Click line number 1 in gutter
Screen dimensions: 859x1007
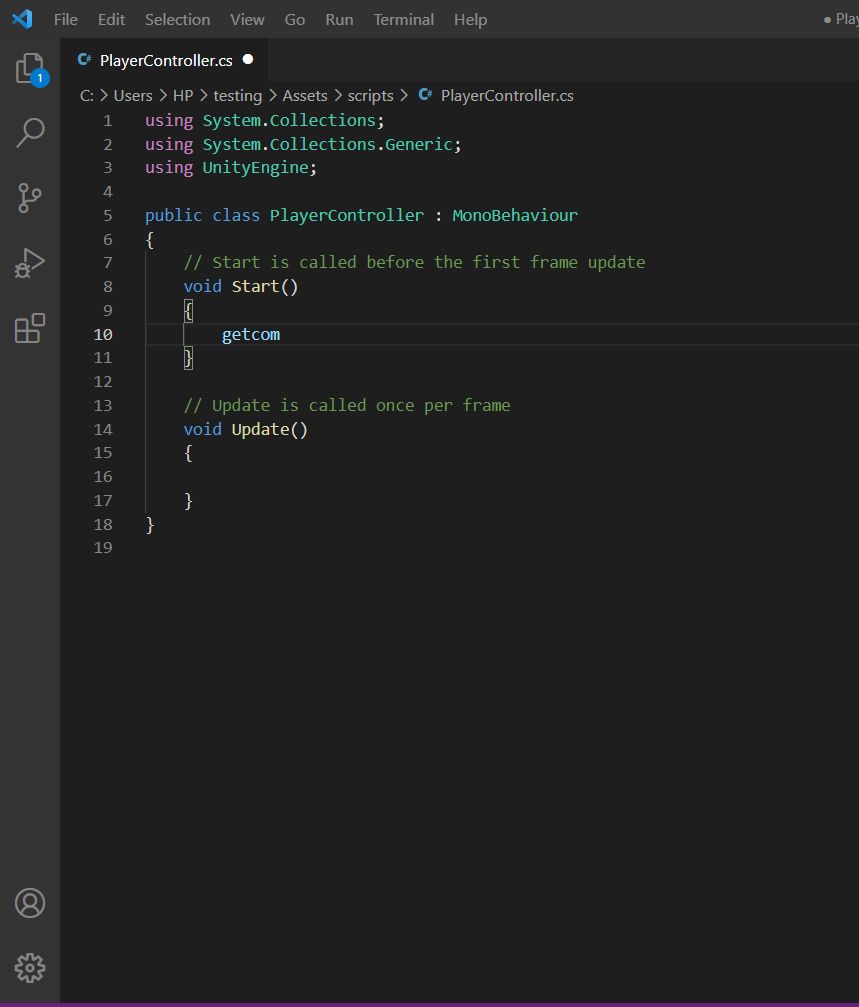(108, 121)
